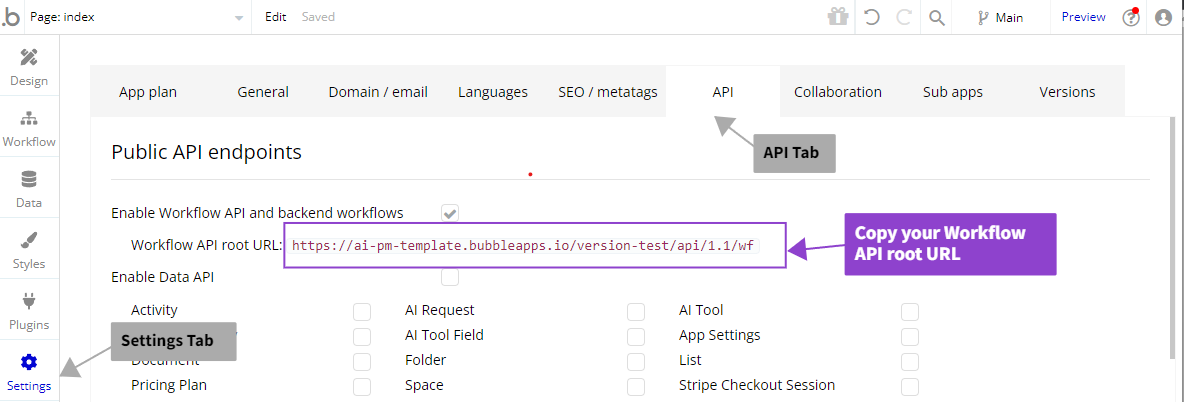Enable the Data API checkbox
The image size is (1184, 402).
point(450,277)
